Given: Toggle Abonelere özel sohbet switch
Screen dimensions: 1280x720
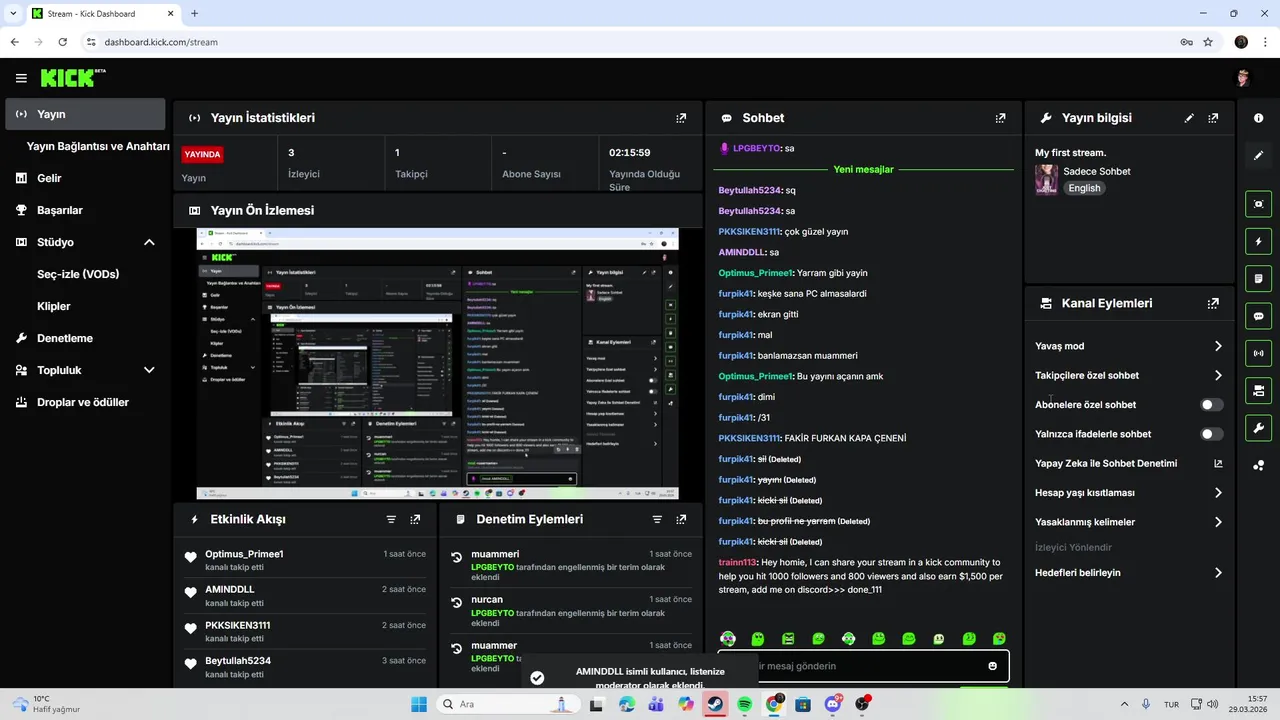Looking at the screenshot, I should [1211, 405].
